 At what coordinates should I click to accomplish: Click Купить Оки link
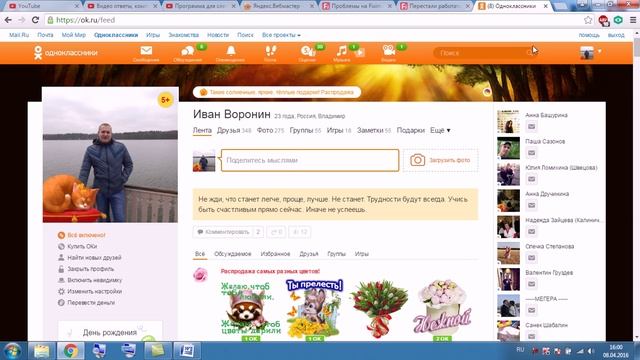[x=82, y=246]
